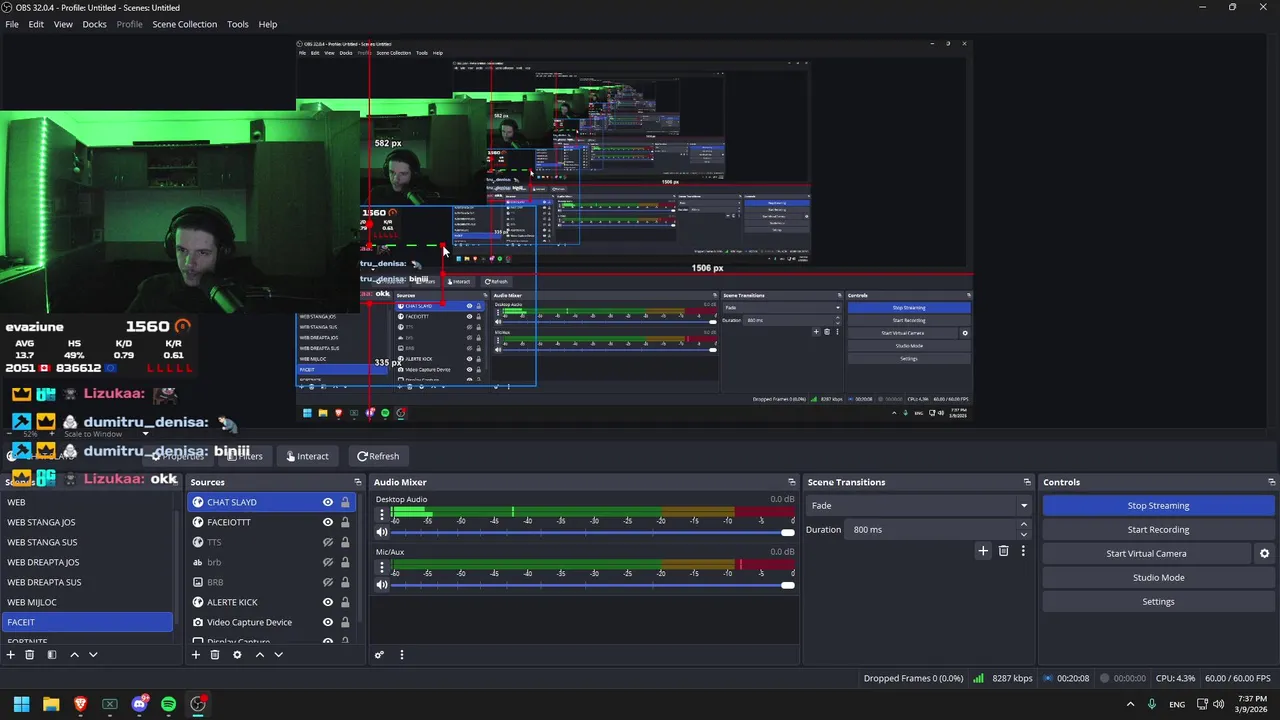The height and width of the screenshot is (720, 1280).
Task: Open source properties gear in the Sources toolbar
Action: click(x=237, y=655)
